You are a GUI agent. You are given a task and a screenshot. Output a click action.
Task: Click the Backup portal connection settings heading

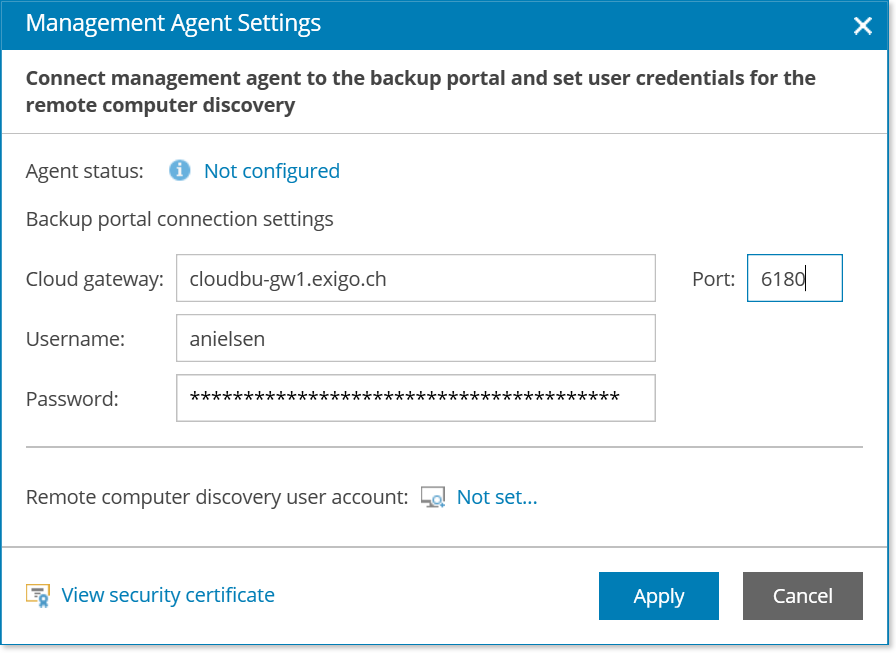(x=179, y=219)
